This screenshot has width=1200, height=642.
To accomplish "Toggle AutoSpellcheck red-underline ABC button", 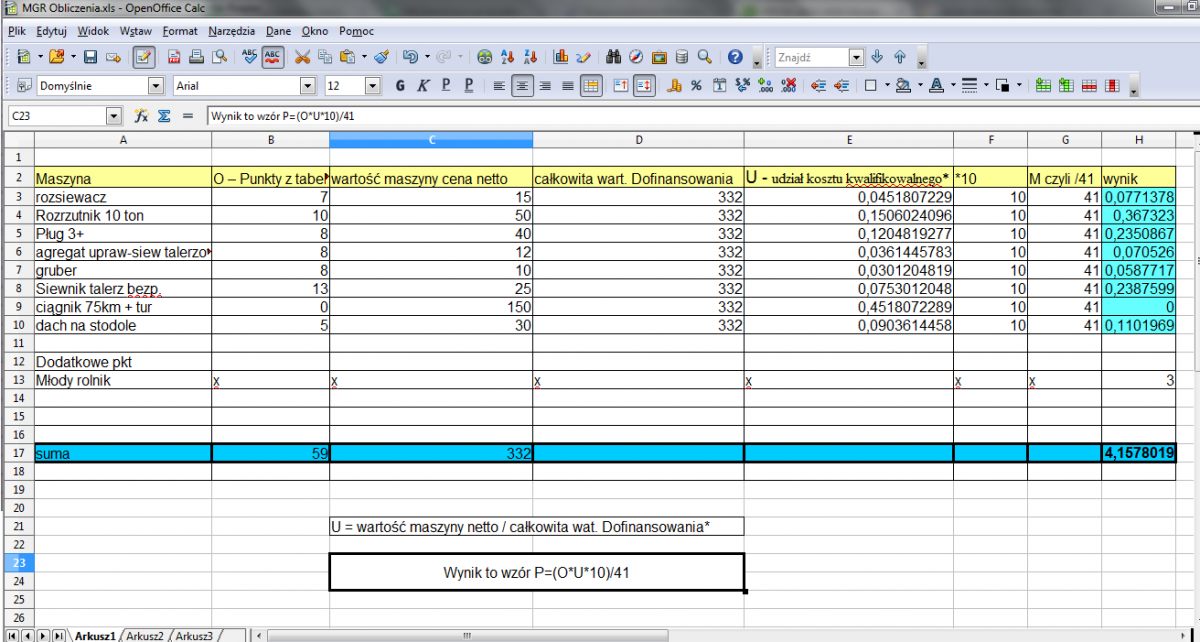I will pyautogui.click(x=272, y=57).
